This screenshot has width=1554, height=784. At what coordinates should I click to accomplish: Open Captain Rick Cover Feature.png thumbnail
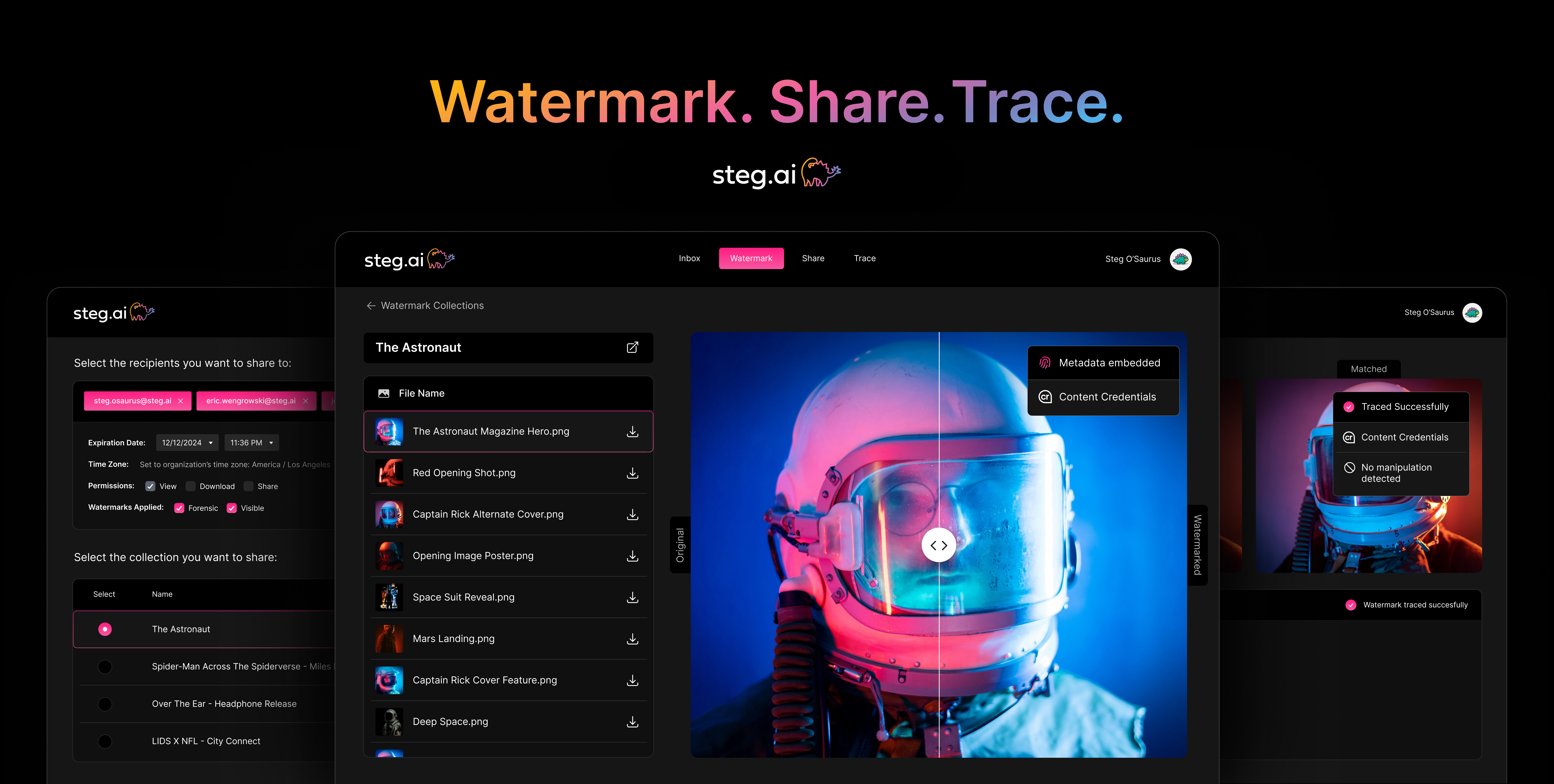389,680
